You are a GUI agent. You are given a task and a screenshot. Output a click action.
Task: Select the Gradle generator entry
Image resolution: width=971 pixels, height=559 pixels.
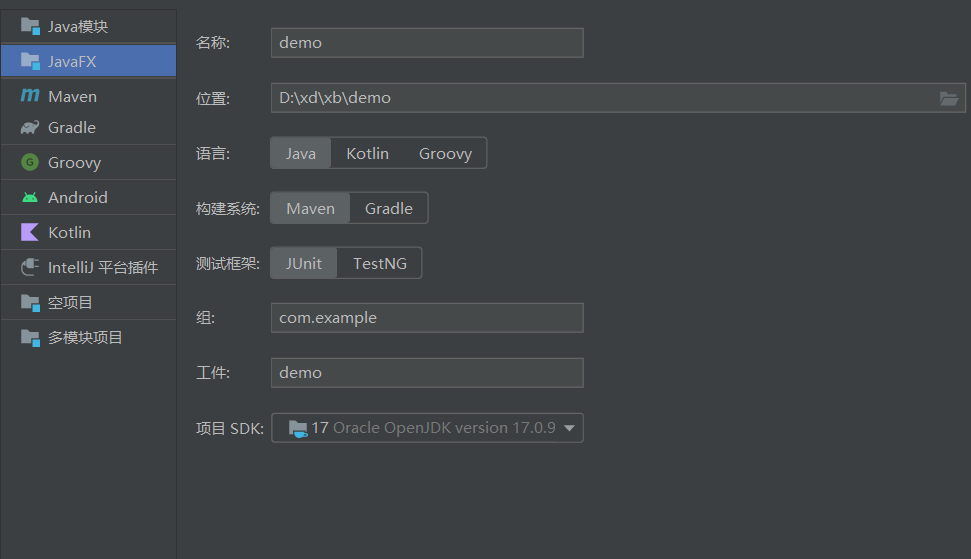tap(89, 128)
